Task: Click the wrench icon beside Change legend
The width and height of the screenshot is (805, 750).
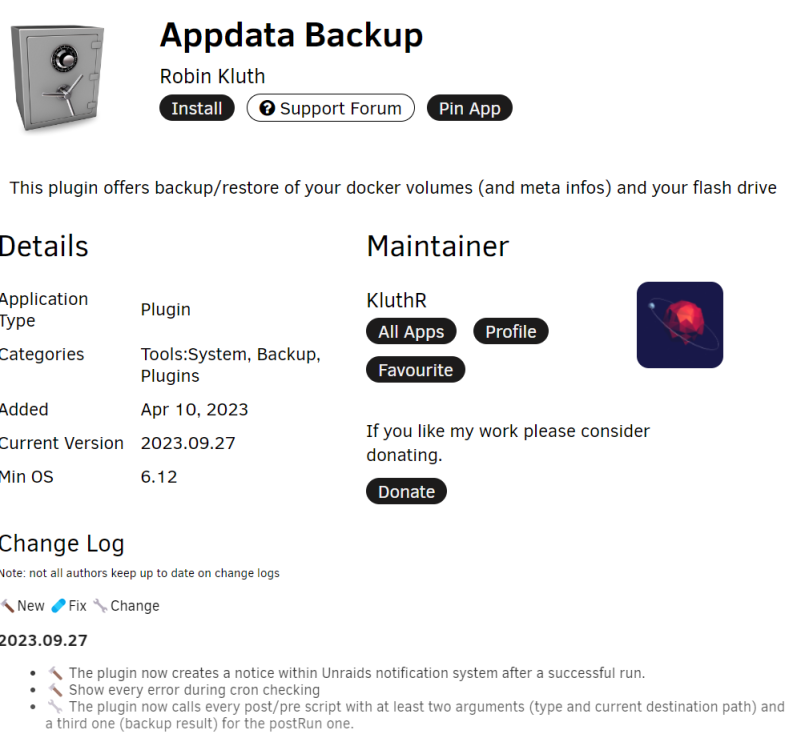Action: pos(101,606)
